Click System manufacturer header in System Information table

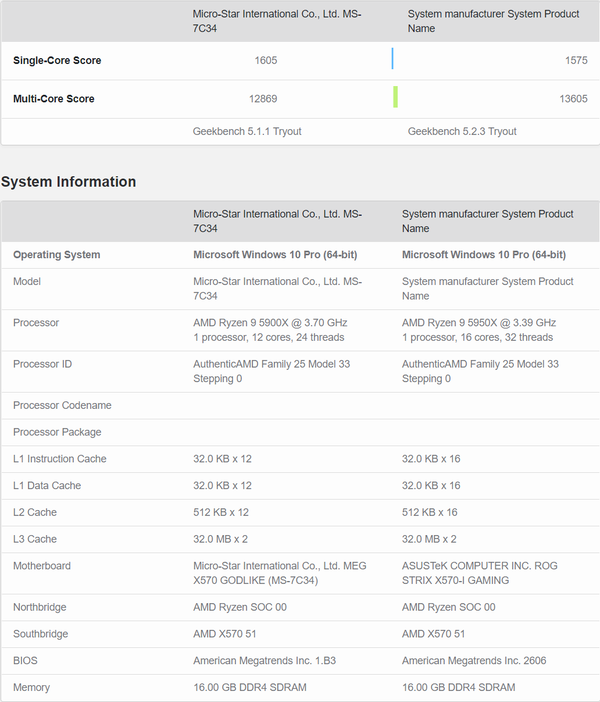[487, 221]
